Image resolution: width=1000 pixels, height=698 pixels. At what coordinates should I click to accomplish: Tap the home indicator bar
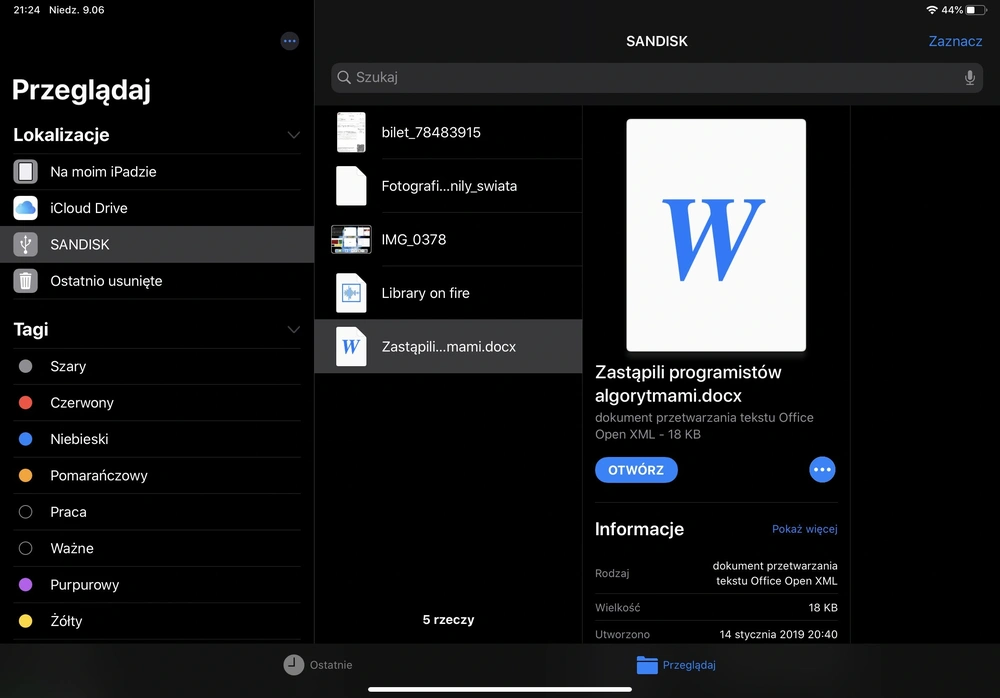click(x=500, y=689)
